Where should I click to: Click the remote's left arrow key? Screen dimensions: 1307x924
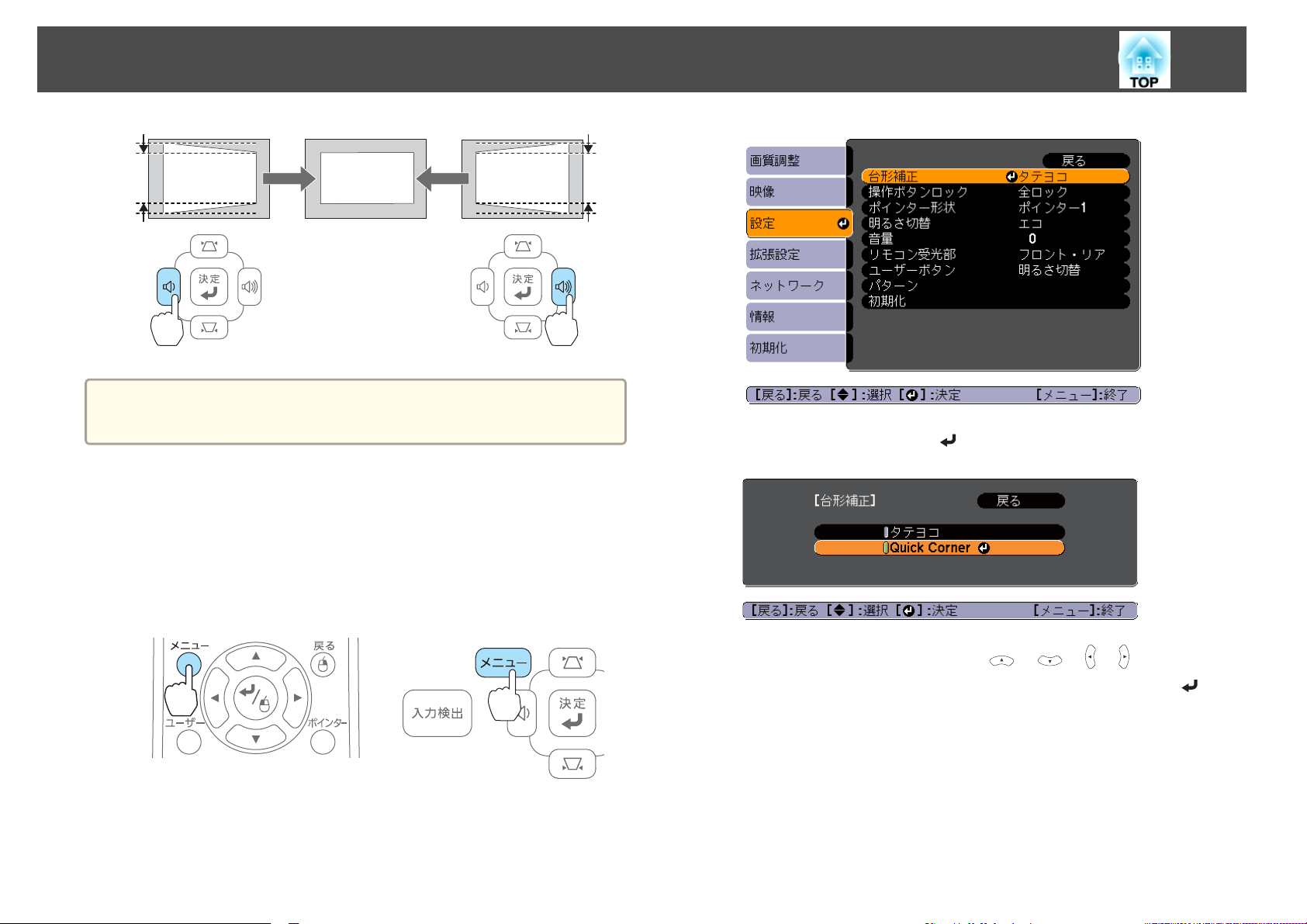tap(215, 697)
